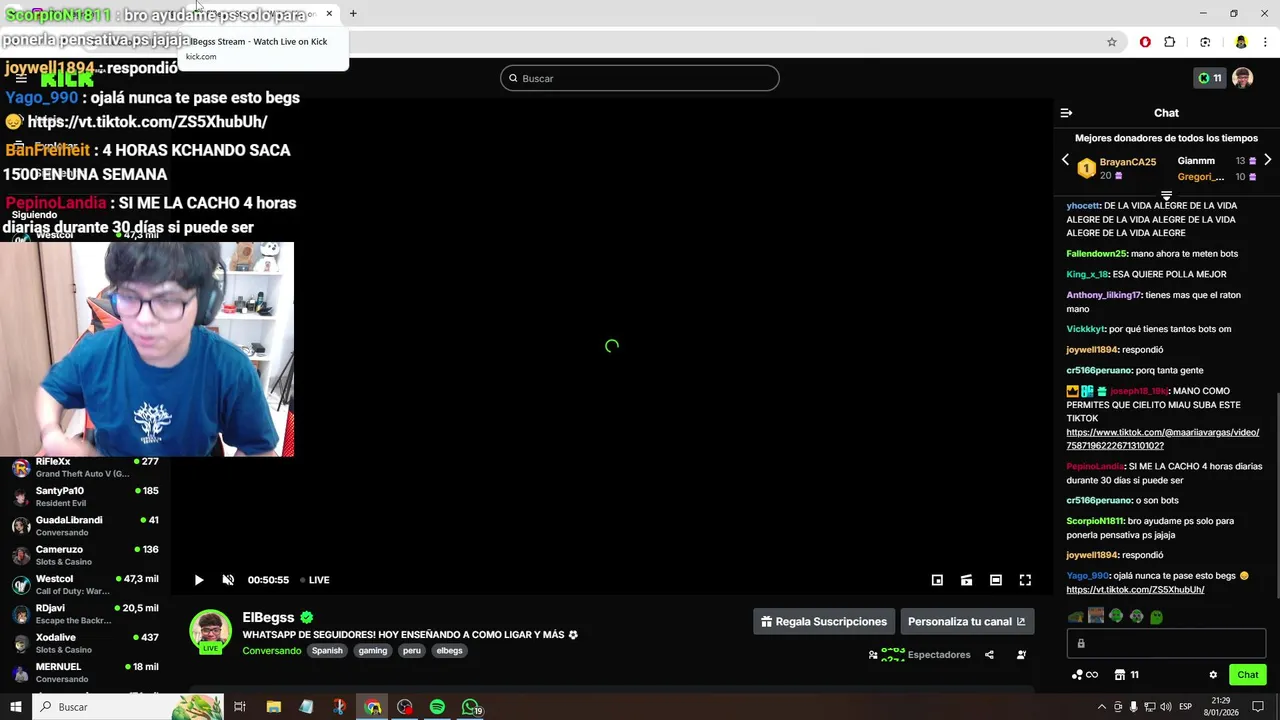This screenshot has height=720, width=1280.
Task: Open File Explorer from taskbar
Action: (273, 707)
